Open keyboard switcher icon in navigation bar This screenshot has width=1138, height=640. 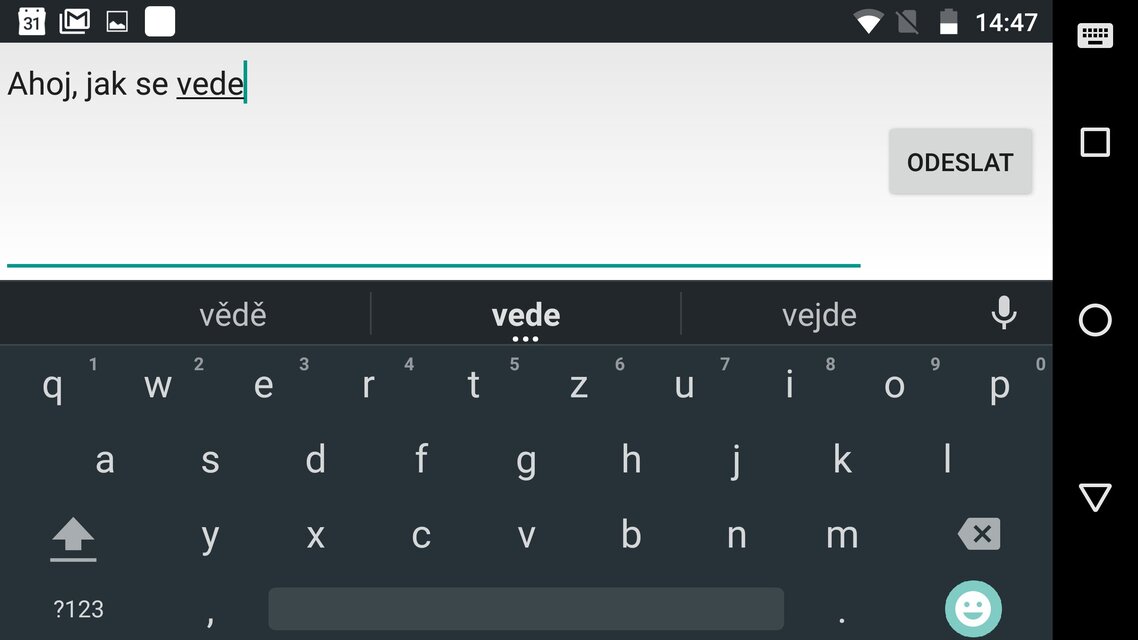1094,35
